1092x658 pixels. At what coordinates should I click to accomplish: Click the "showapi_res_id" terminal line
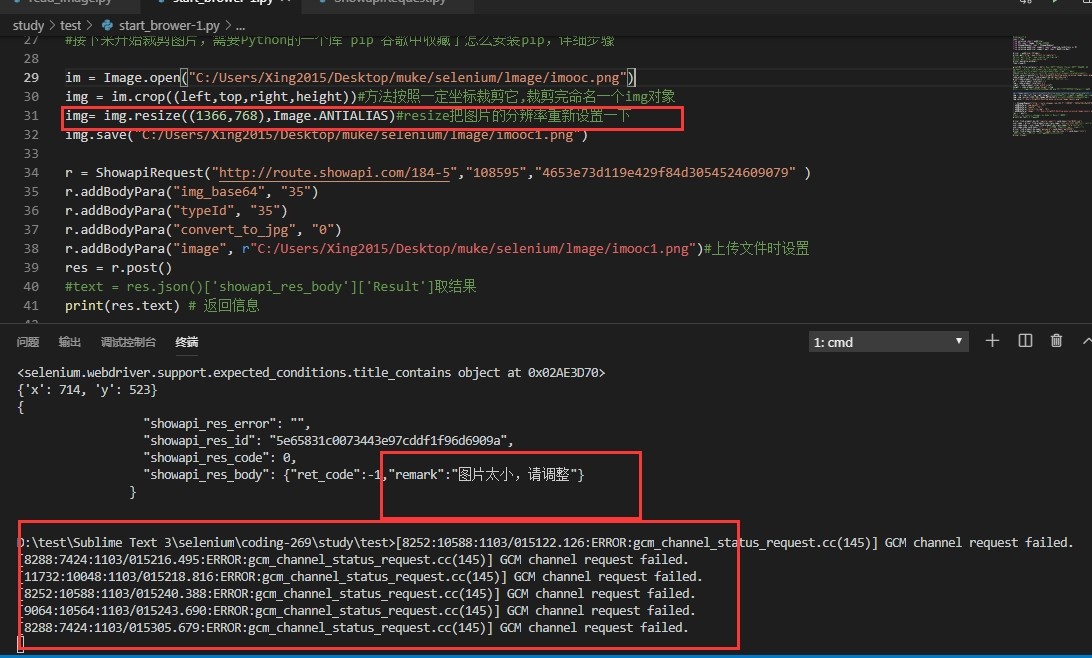(328, 441)
